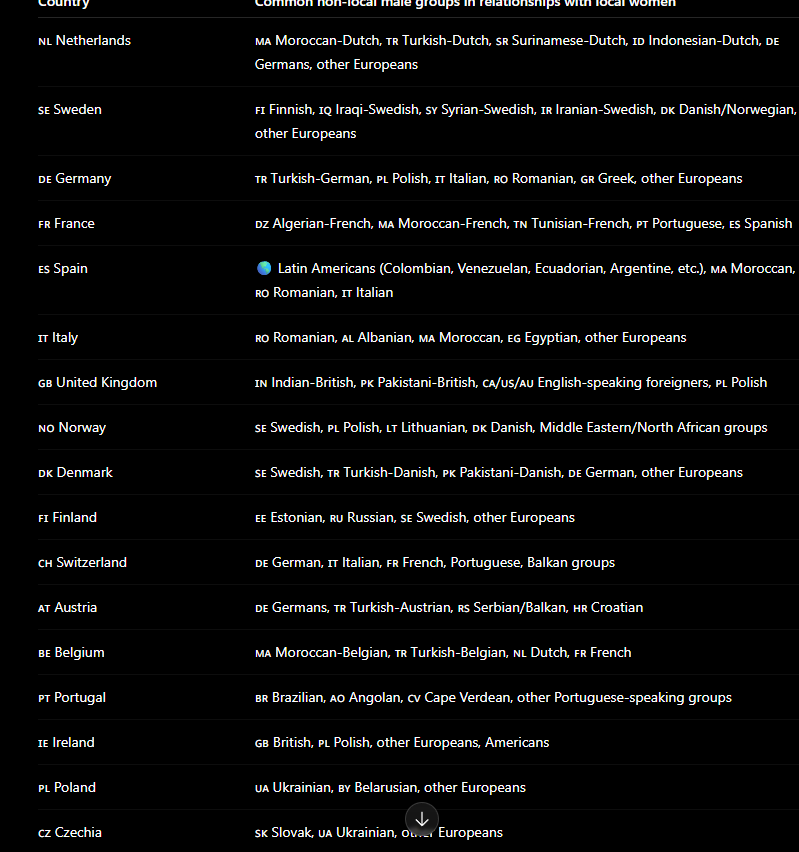Click the Switzerland row label
Viewport: 799px width, 852px height.
click(x=83, y=563)
